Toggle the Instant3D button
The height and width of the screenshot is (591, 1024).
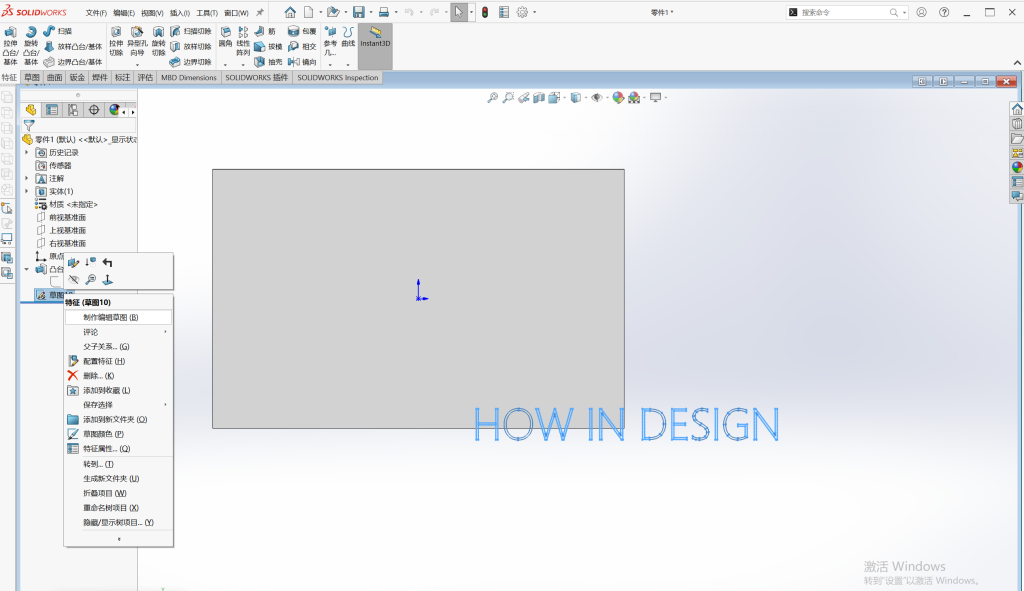point(375,46)
